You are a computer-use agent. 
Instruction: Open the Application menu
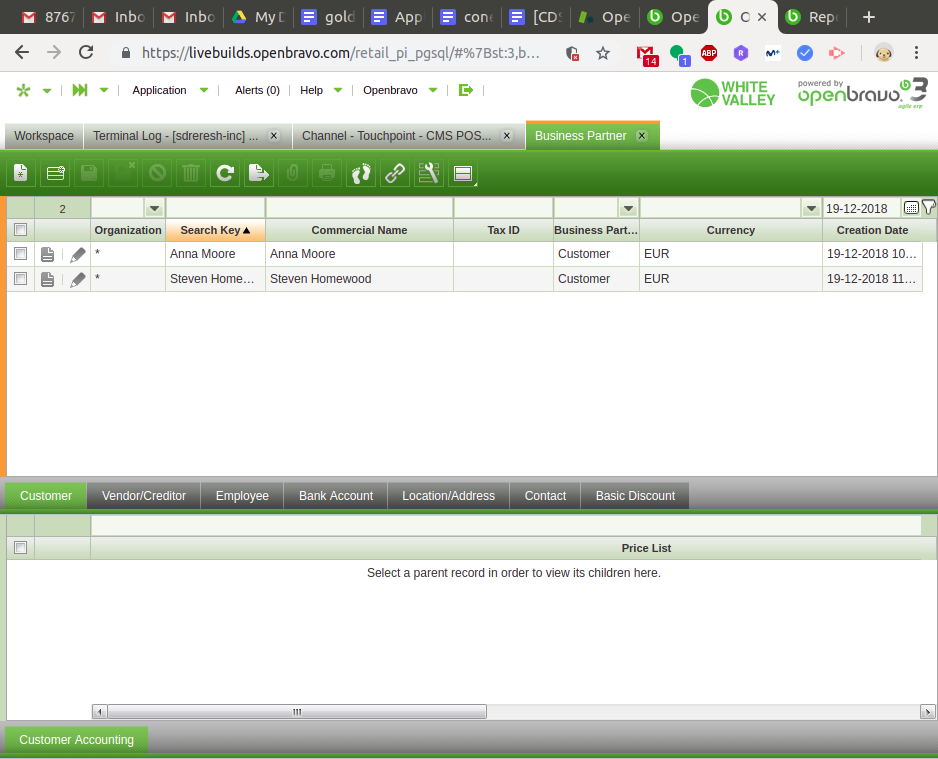click(x=160, y=90)
